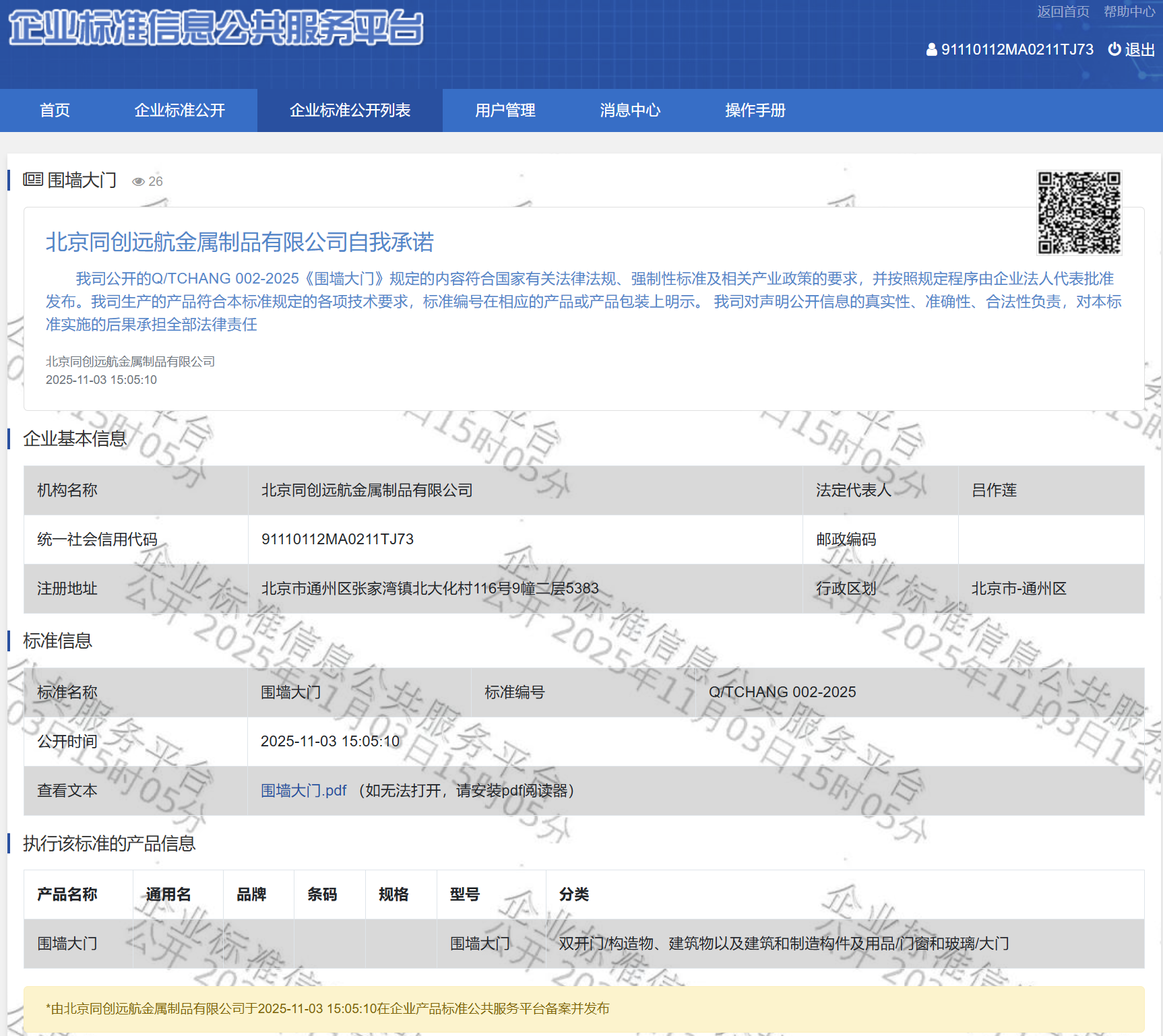Click the eye view-count icon
Screen dimensions: 1163x1036
139,182
